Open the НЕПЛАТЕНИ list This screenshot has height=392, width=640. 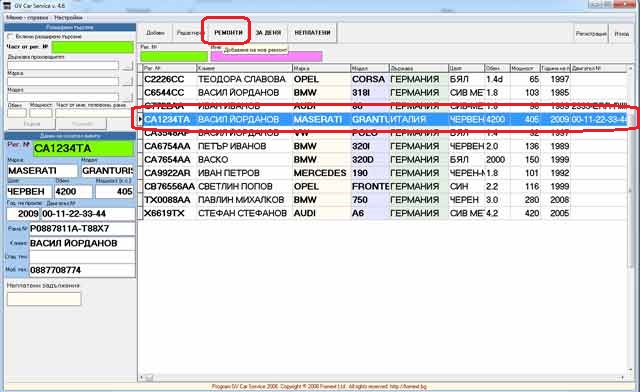[x=312, y=33]
